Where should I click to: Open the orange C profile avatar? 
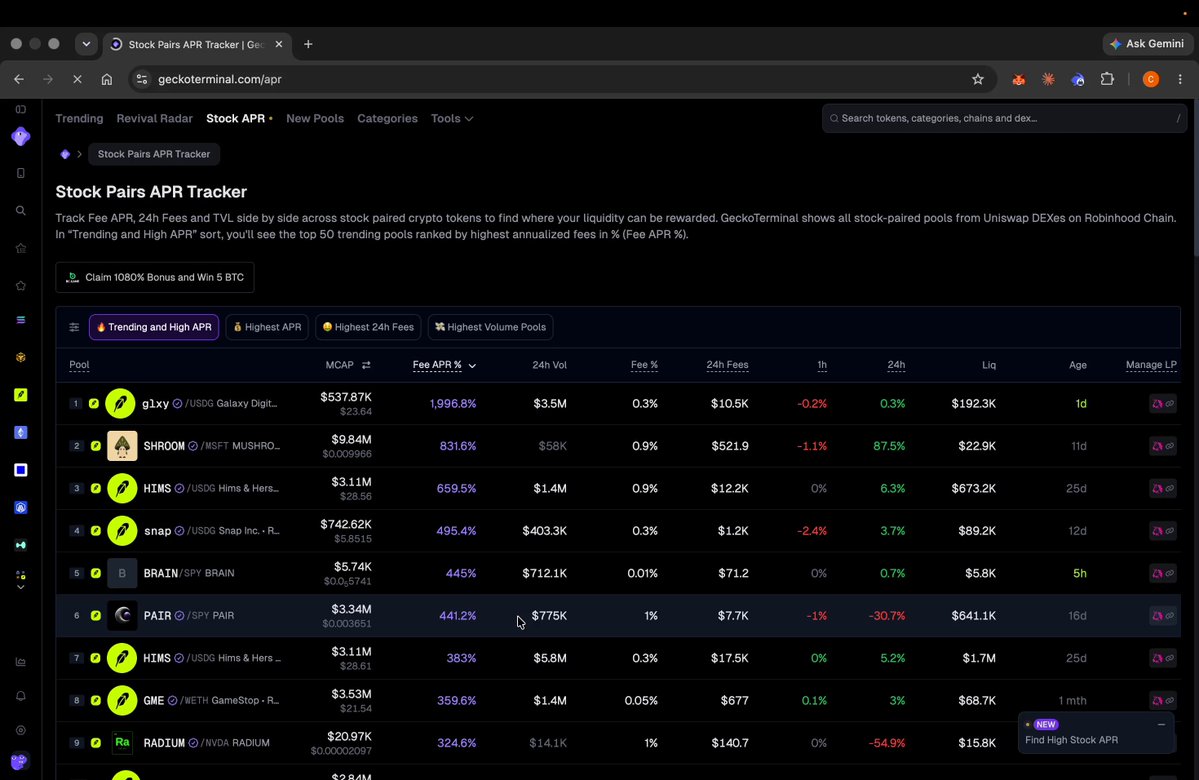tap(1150, 80)
